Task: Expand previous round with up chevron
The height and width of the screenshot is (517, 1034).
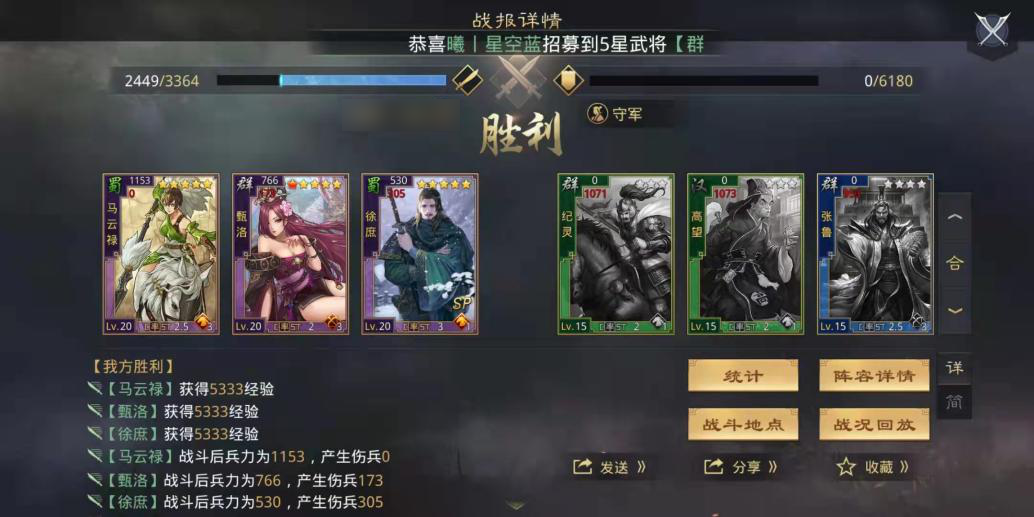Action: (x=955, y=218)
